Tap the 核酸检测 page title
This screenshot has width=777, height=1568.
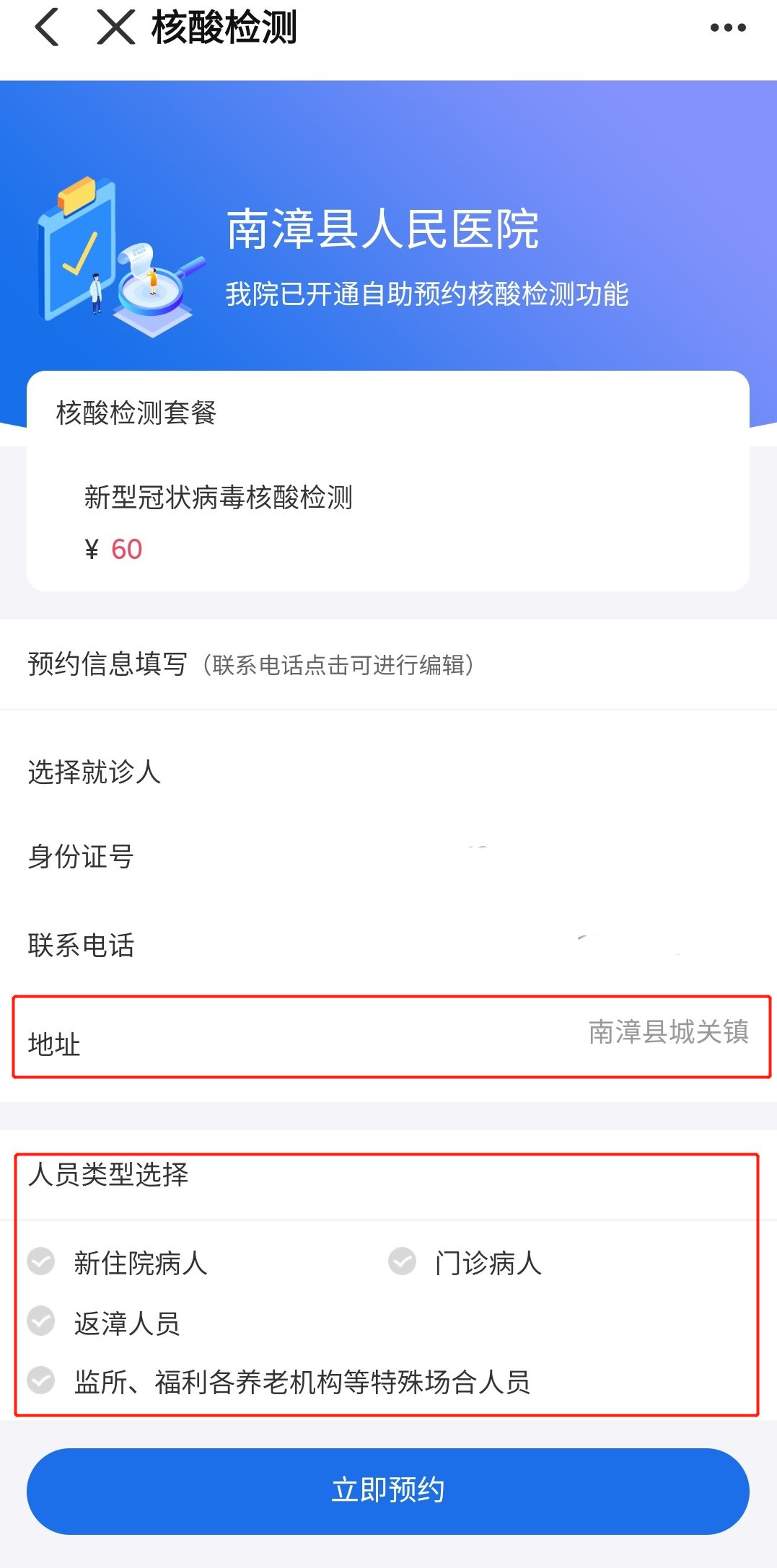pyautogui.click(x=224, y=28)
